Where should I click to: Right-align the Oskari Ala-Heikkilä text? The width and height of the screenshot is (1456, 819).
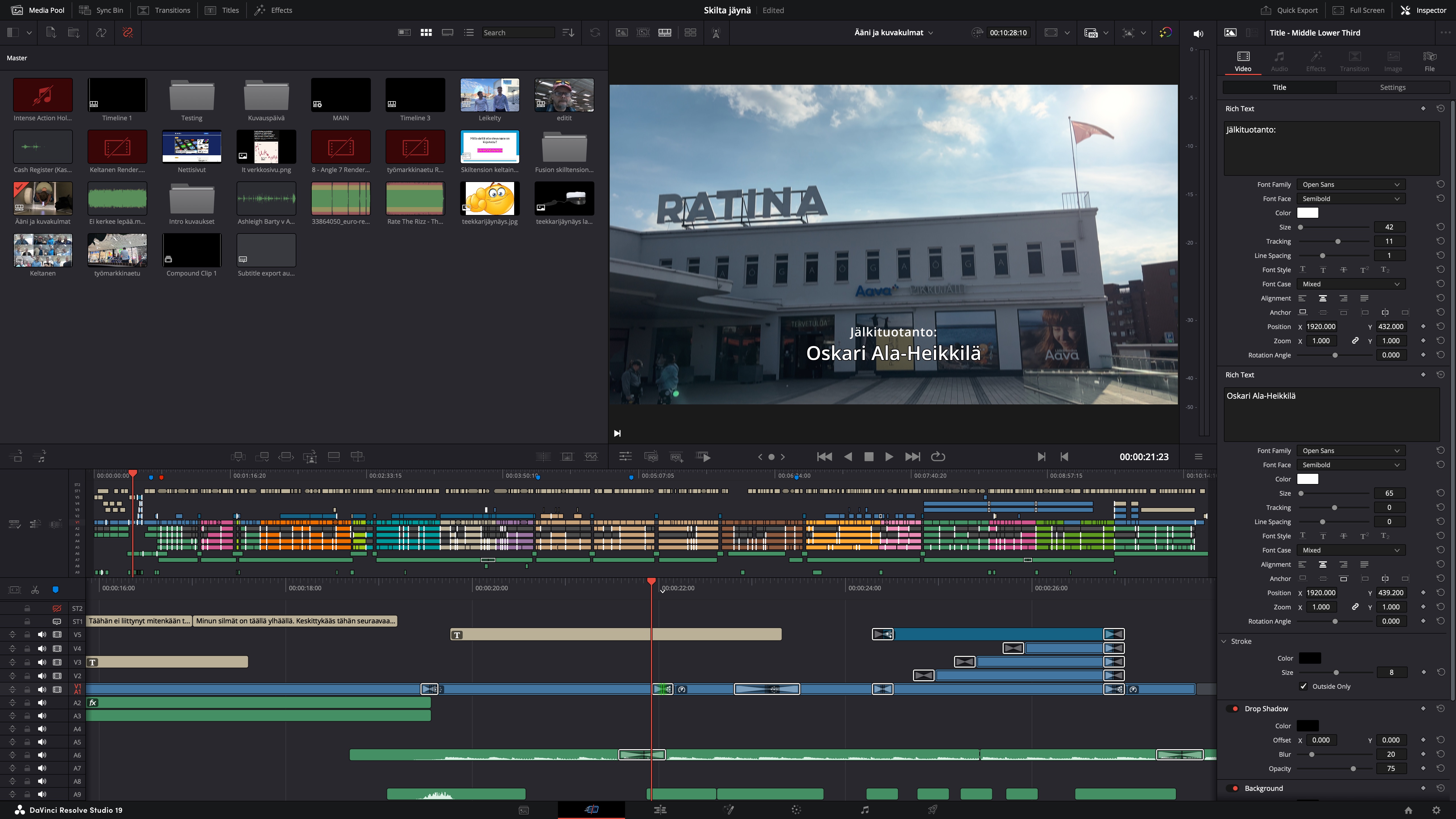(x=1343, y=565)
